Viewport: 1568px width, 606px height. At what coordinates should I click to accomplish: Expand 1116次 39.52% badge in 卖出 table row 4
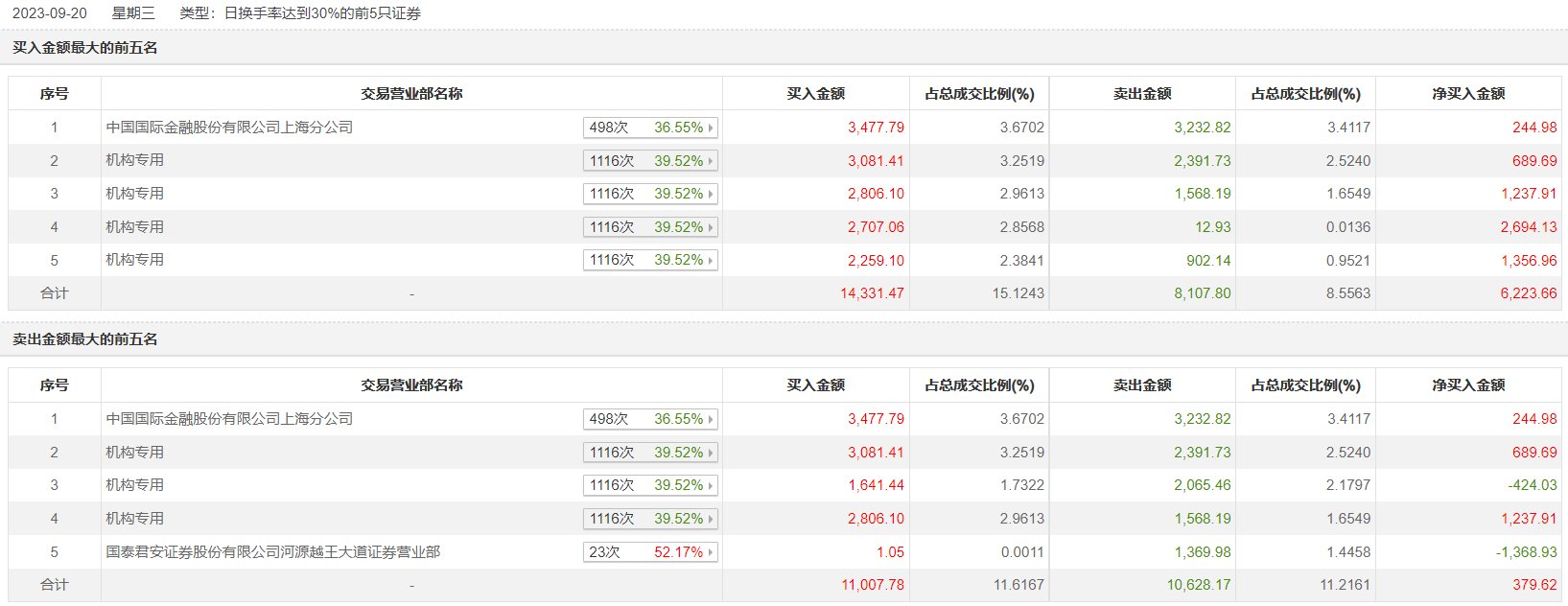(650, 519)
